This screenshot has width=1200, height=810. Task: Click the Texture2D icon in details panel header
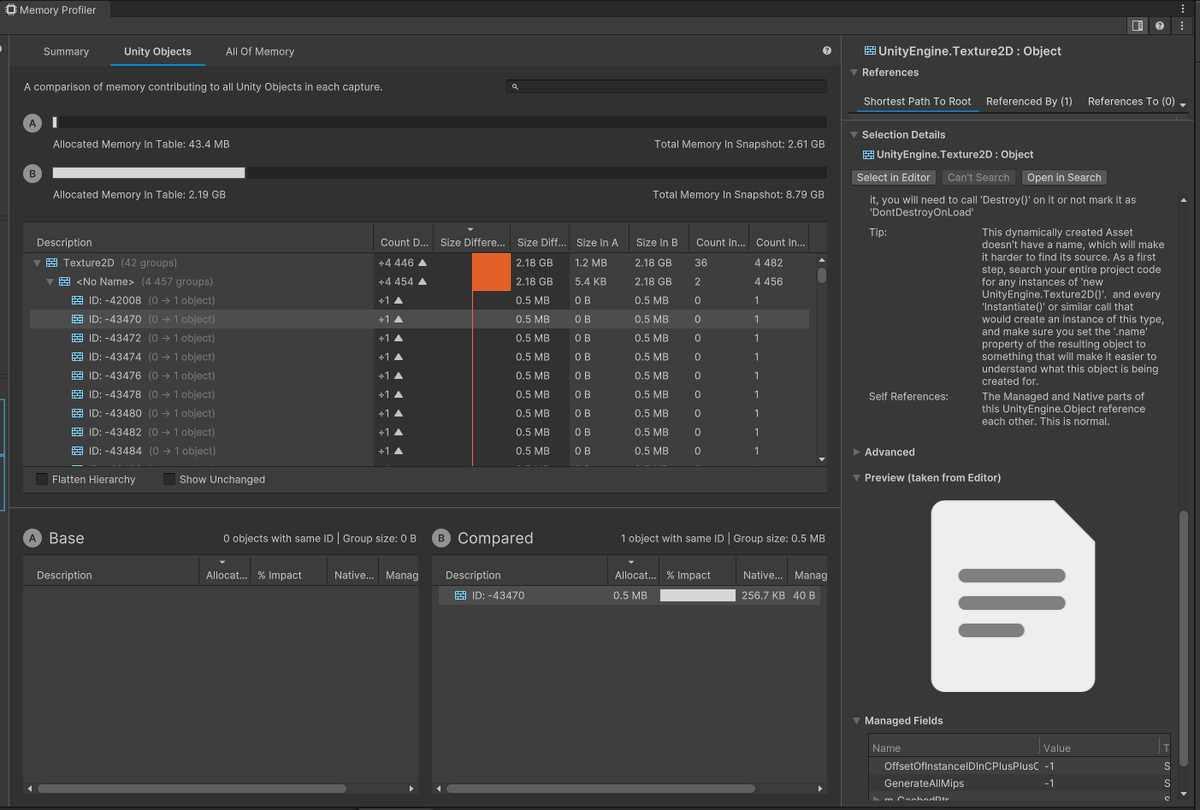click(x=870, y=51)
